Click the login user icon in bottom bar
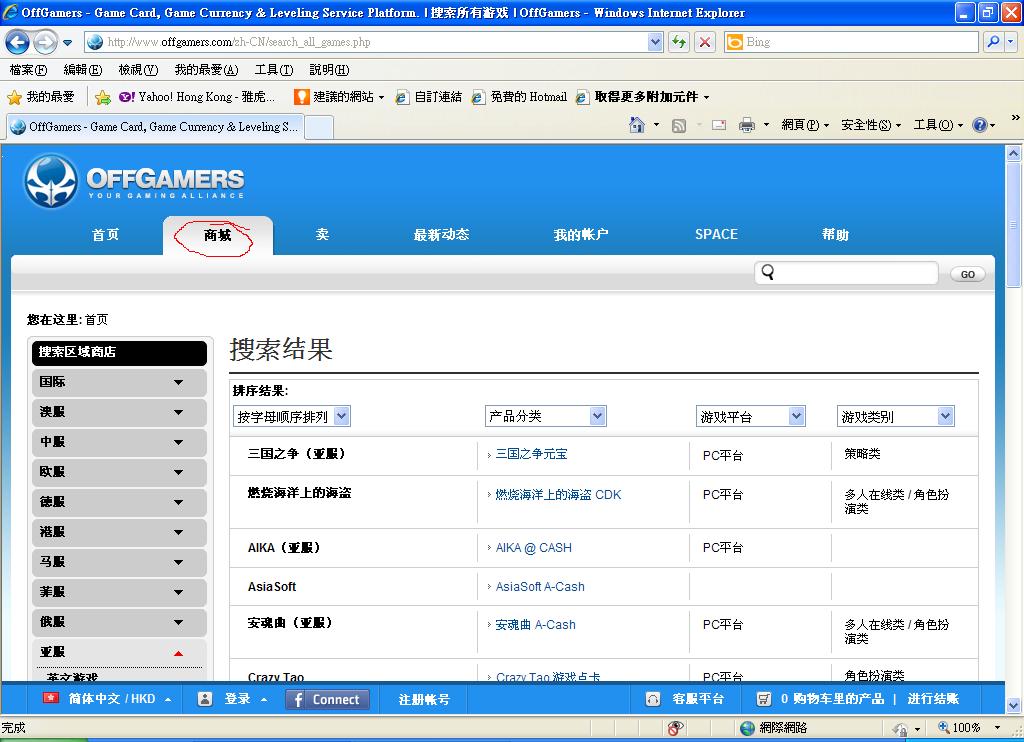This screenshot has width=1024, height=742. point(205,699)
